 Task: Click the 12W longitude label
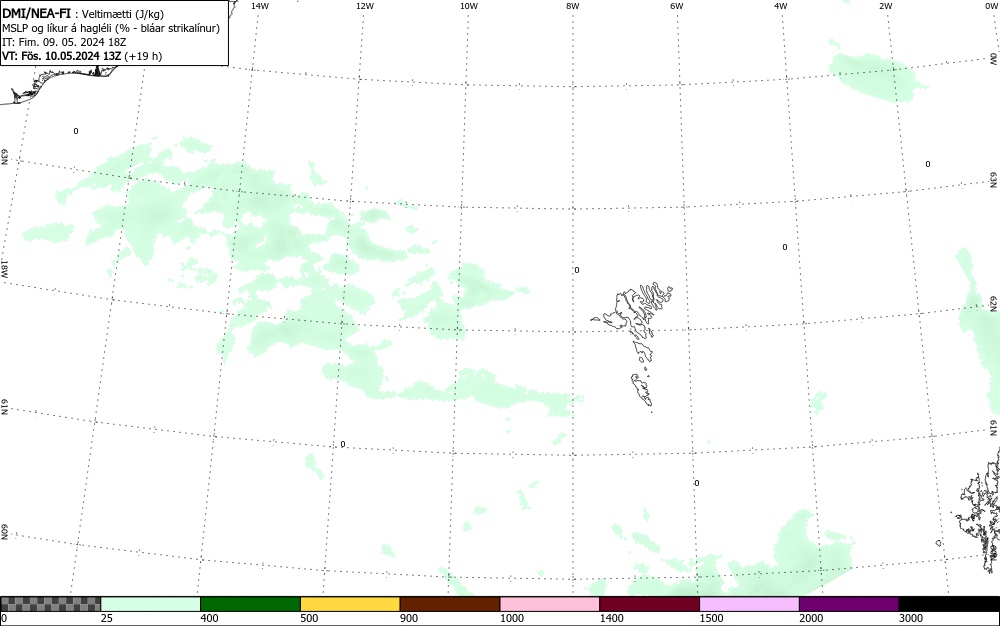click(365, 6)
